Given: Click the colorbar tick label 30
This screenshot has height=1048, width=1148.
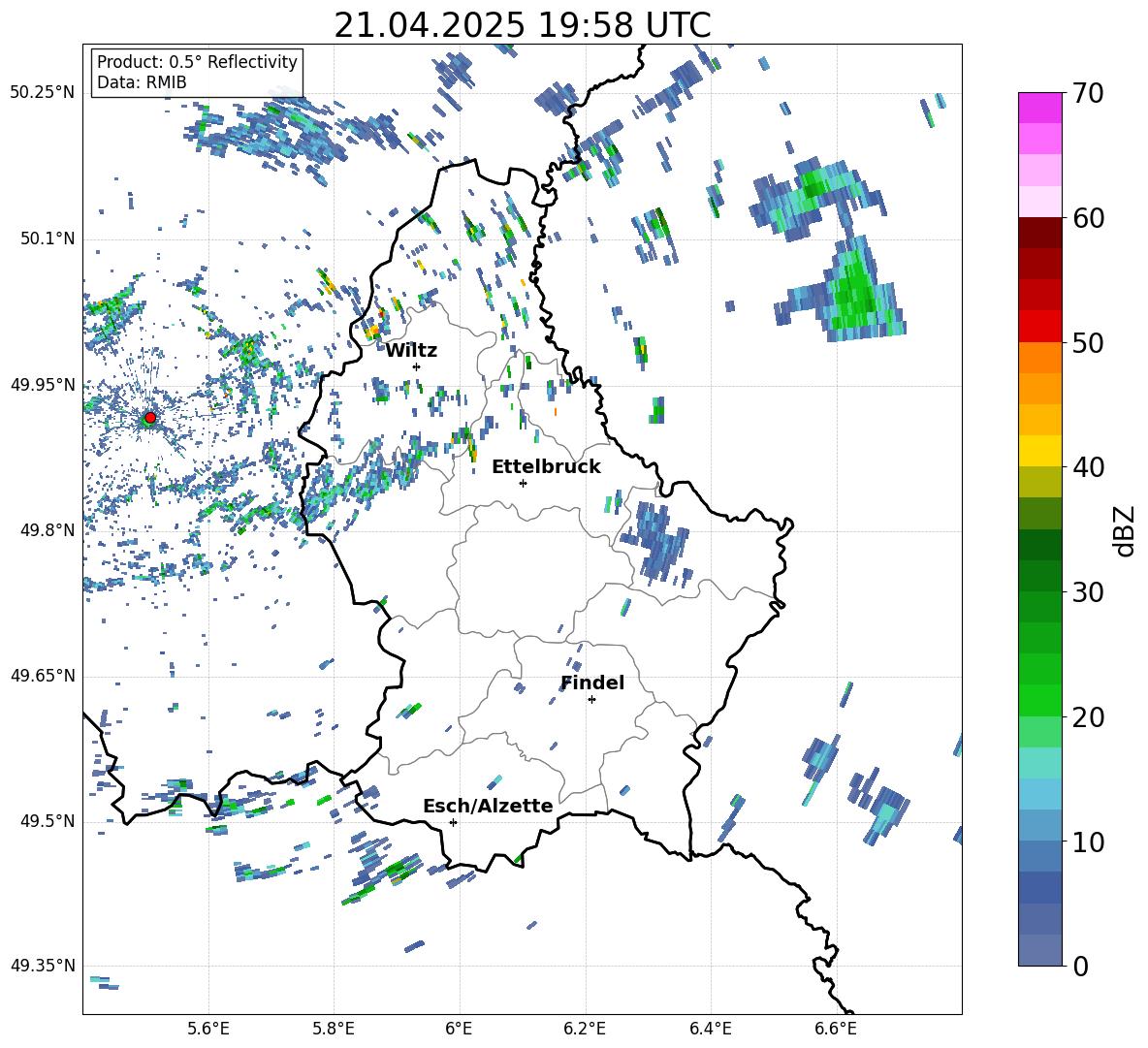Looking at the screenshot, I should click(1087, 592).
